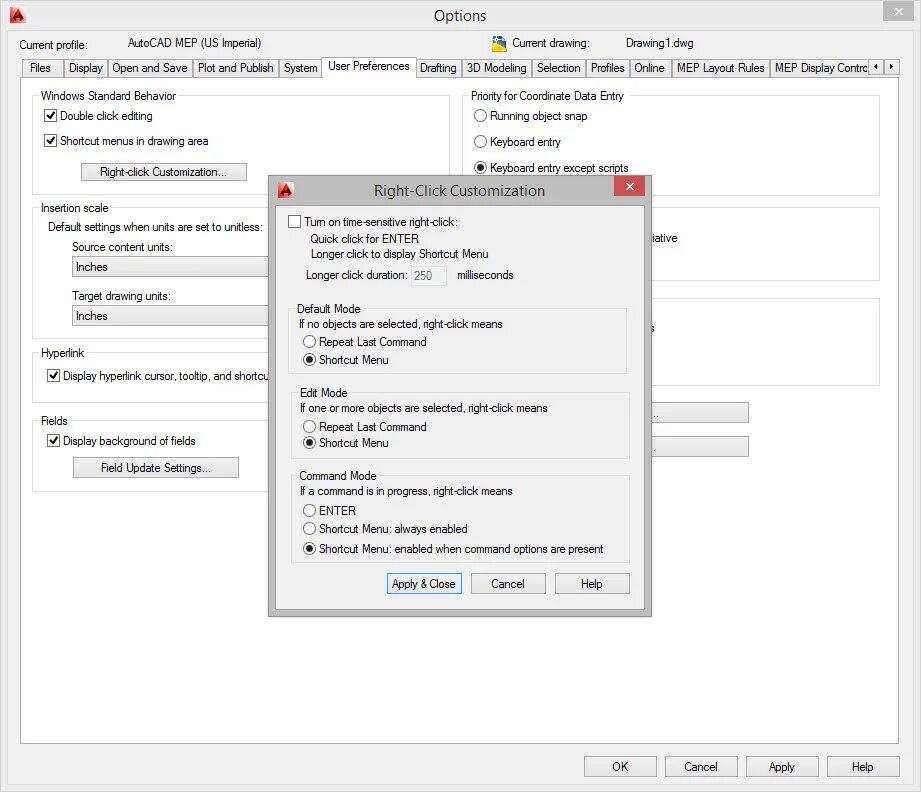Toggle Display background of fields checkbox
The width and height of the screenshot is (921, 792).
pos(53,441)
